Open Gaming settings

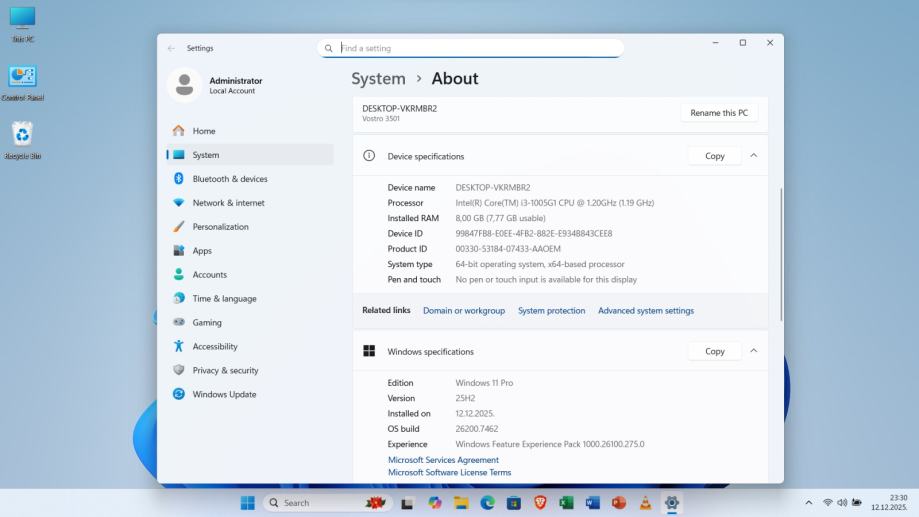pyautogui.click(x=207, y=322)
